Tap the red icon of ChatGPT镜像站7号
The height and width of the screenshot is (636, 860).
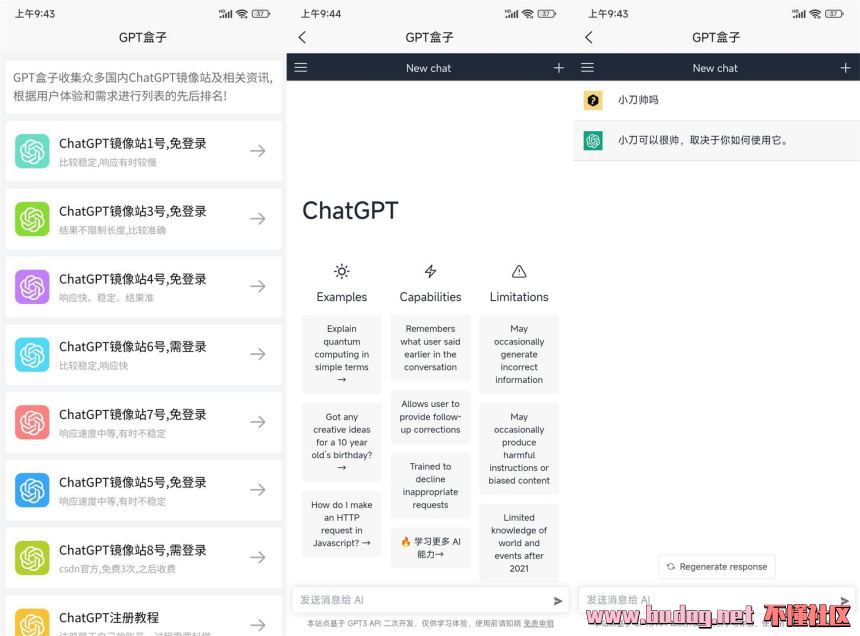[x=32, y=422]
